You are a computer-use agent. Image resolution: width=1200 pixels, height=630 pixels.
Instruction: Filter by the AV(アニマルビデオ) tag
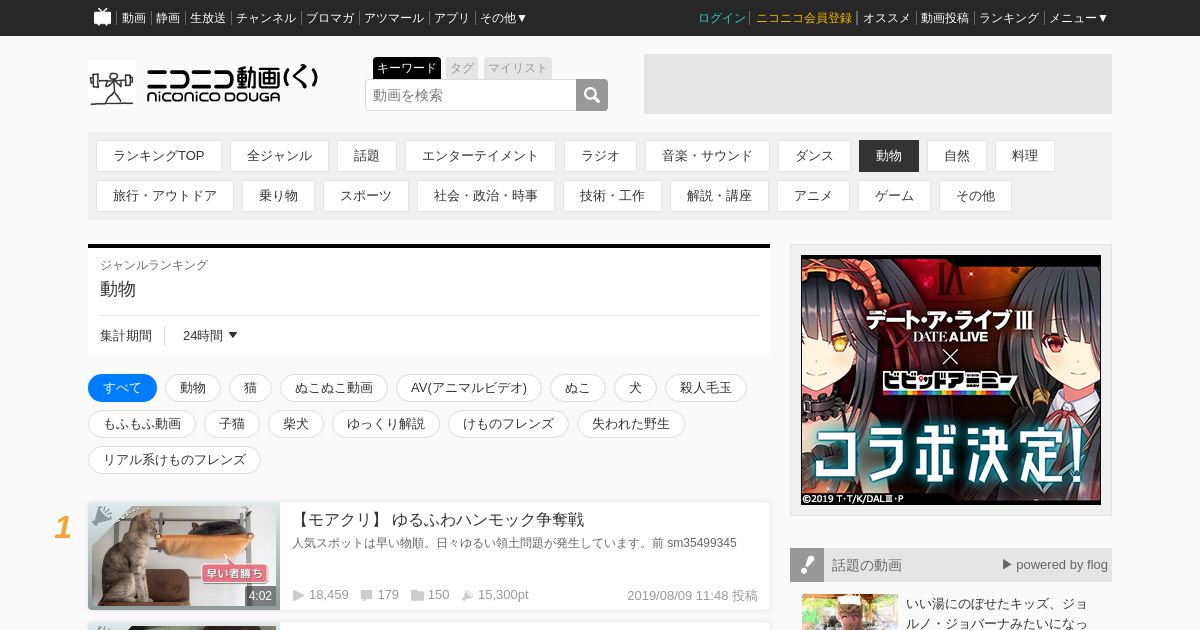[x=469, y=388]
